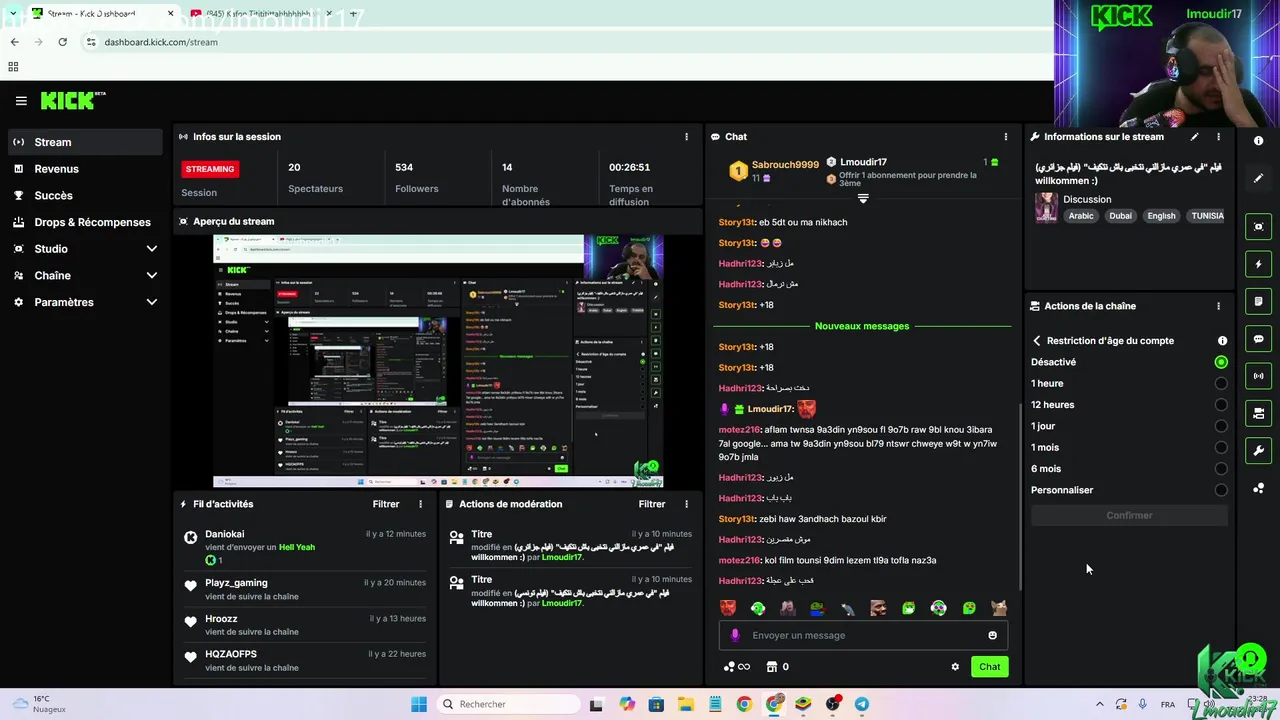Select the 12 heures radio option

click(1221, 405)
